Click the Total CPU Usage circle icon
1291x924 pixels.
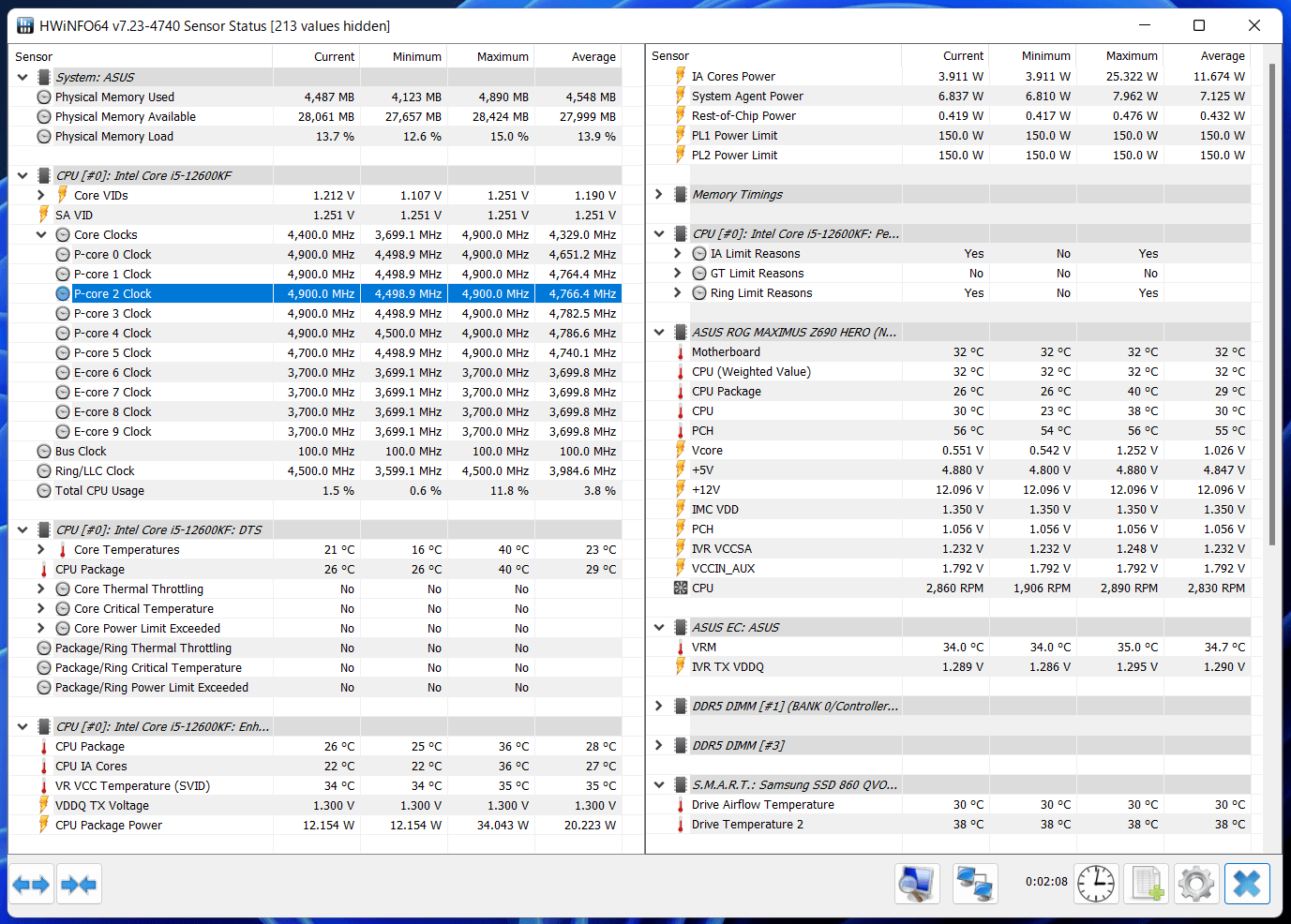click(x=44, y=491)
